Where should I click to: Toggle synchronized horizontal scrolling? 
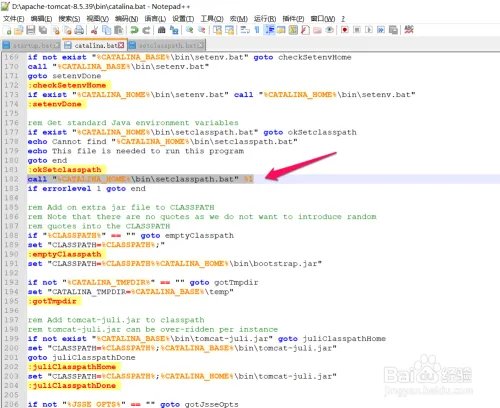(229, 30)
